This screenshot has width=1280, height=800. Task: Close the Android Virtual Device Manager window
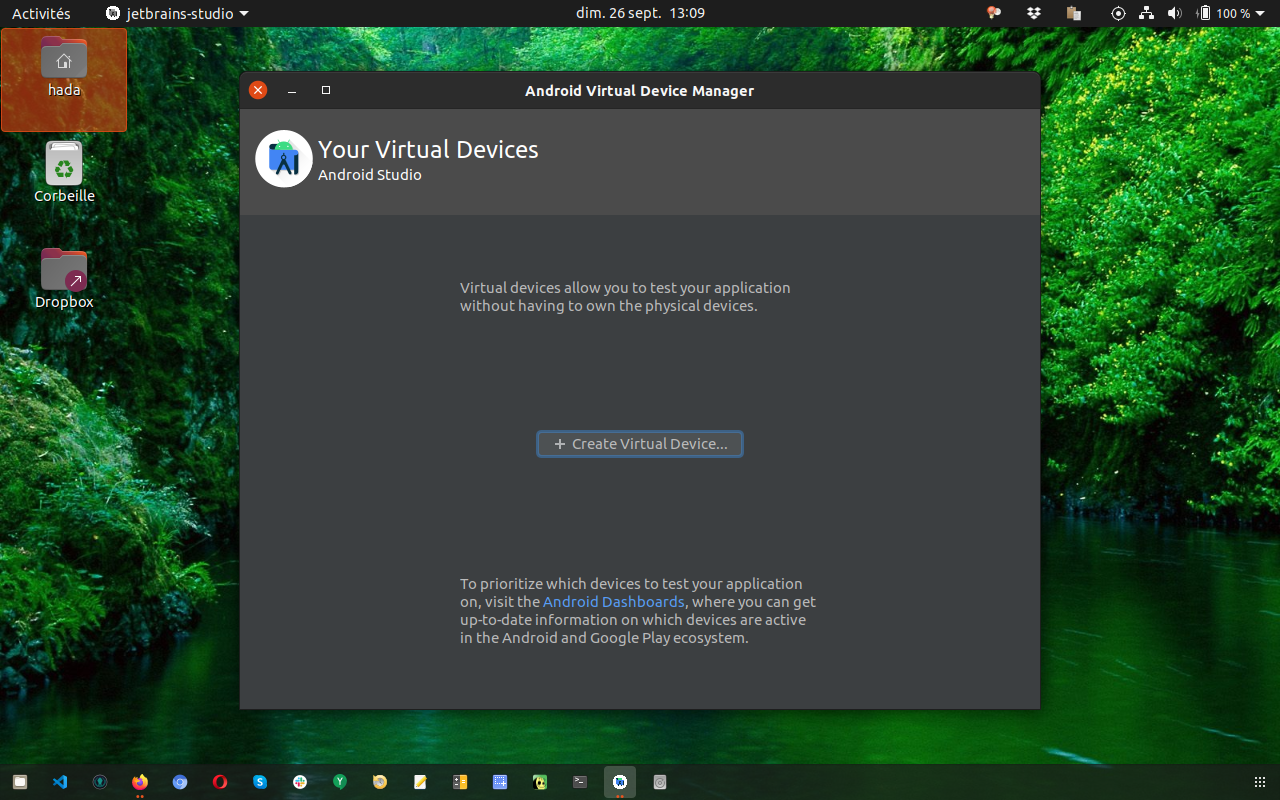click(258, 90)
